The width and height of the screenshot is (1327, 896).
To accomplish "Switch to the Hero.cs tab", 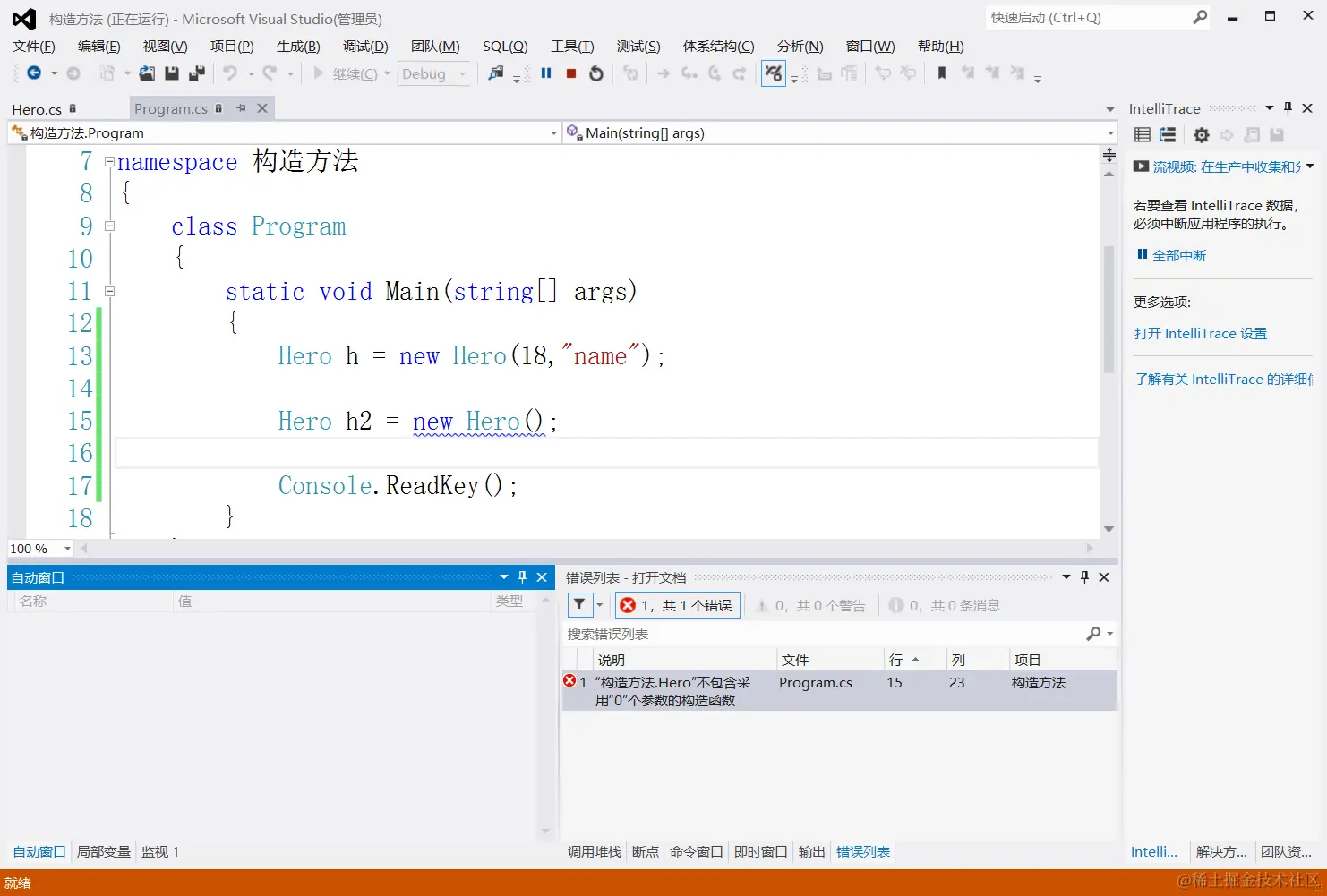I will 37,109.
